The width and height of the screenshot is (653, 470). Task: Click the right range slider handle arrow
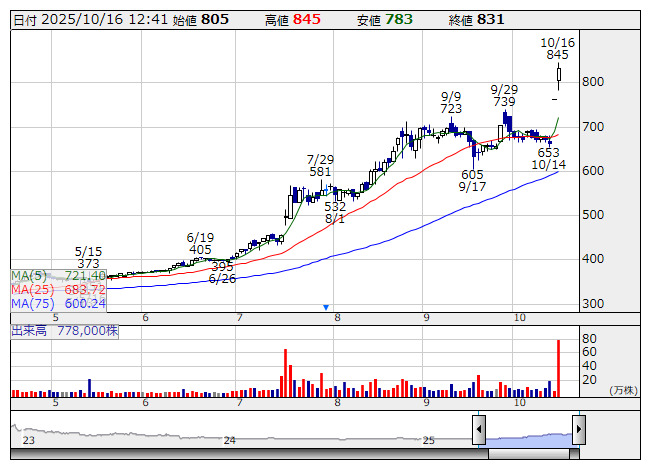(x=579, y=429)
